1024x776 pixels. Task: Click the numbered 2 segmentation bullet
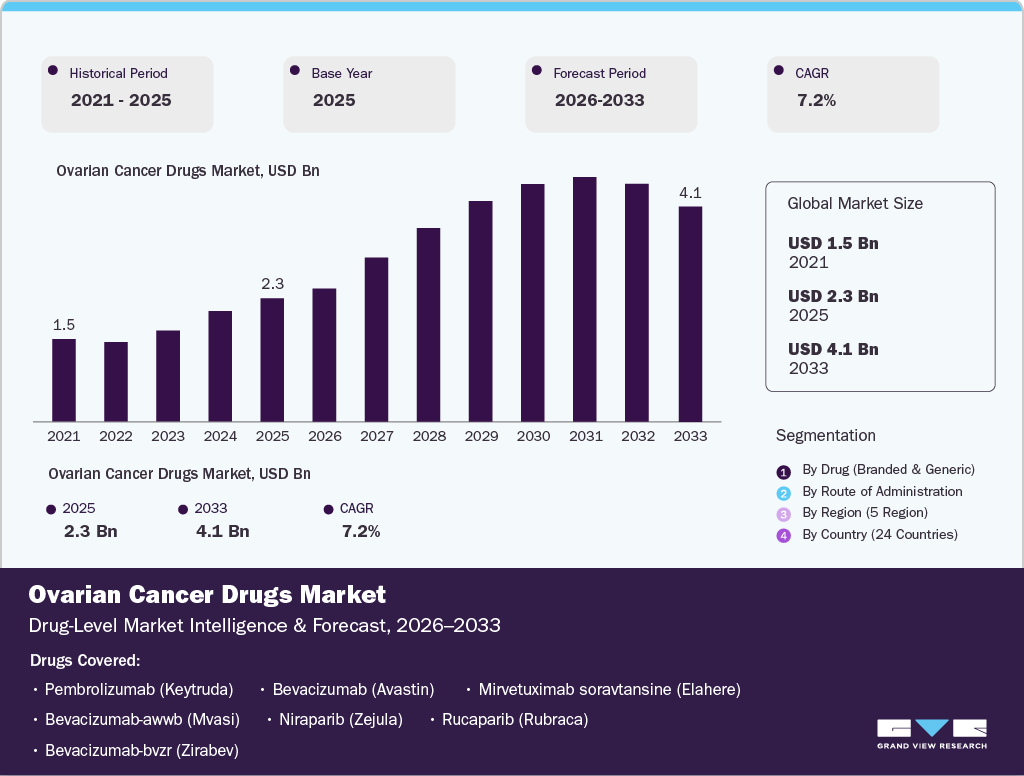[784, 493]
